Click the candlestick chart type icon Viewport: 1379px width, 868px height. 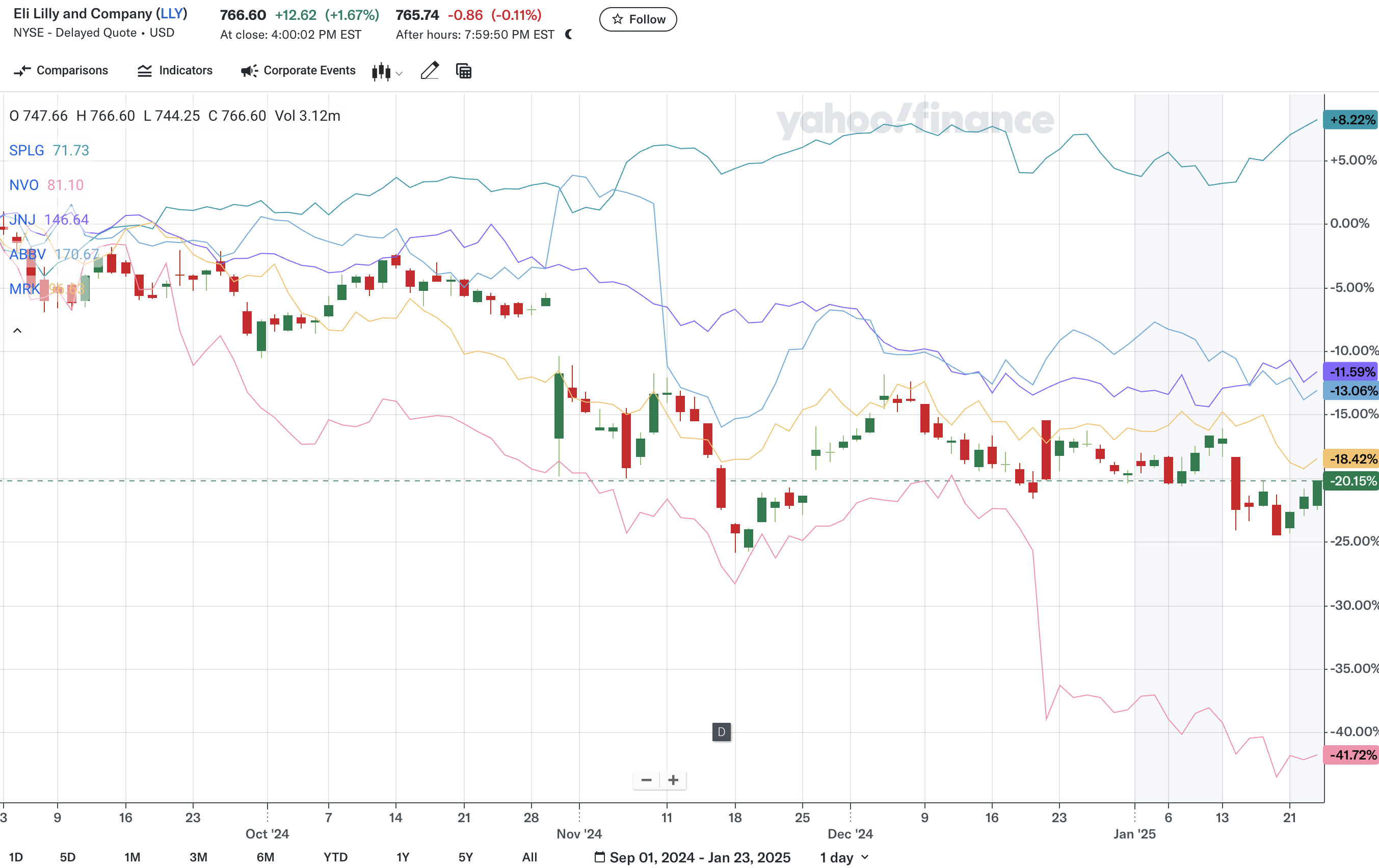[x=381, y=72]
